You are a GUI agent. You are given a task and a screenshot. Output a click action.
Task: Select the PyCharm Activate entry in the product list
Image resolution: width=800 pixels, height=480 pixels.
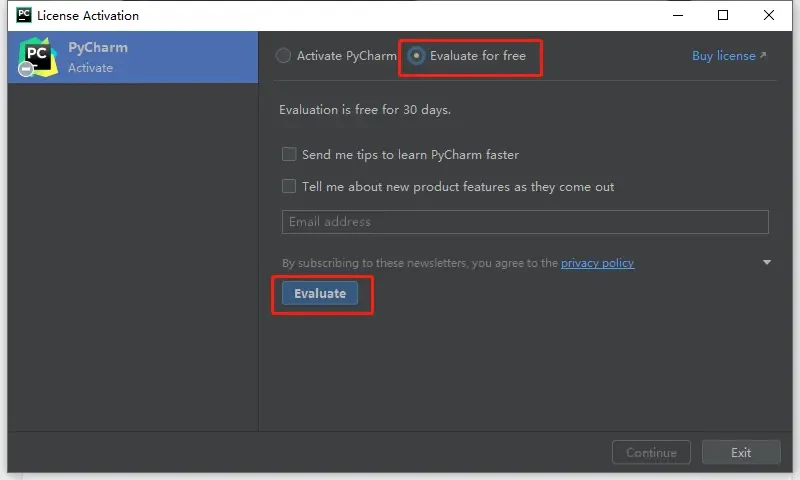pos(132,57)
